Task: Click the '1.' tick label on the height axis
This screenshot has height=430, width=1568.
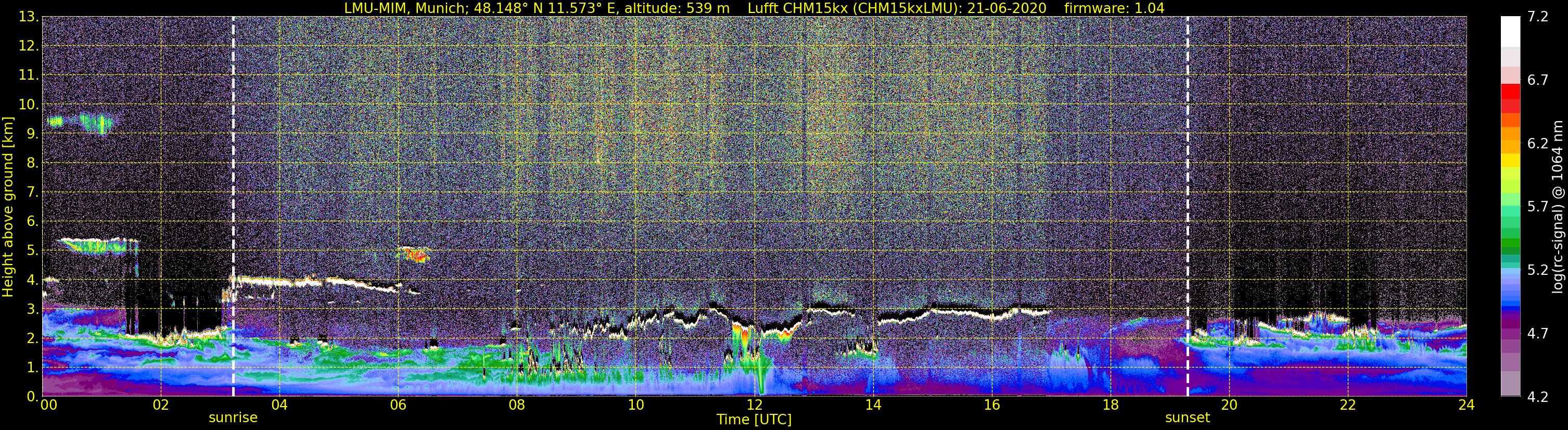Action: [x=32, y=368]
